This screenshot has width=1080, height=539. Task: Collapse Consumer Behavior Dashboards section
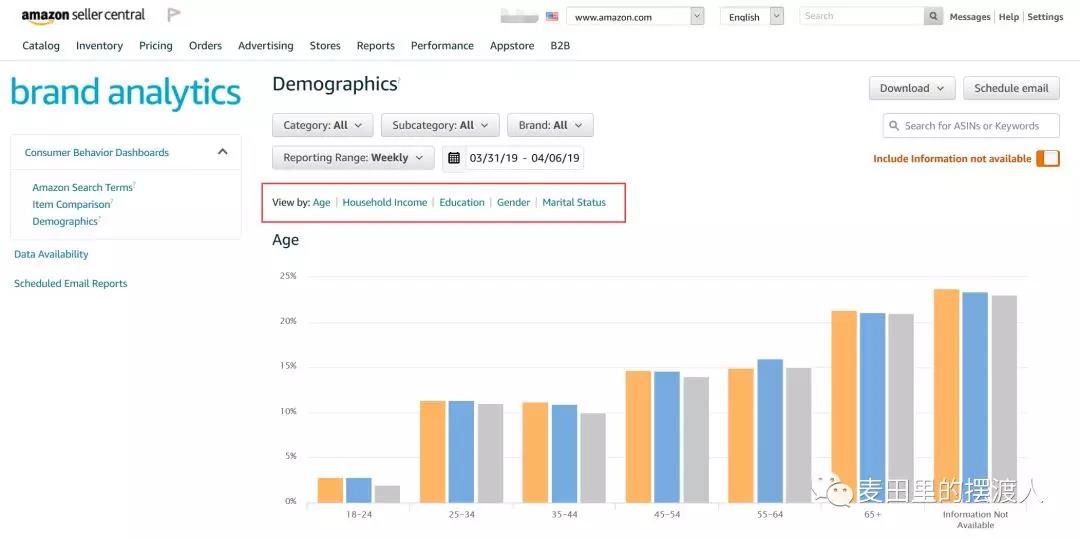point(222,152)
